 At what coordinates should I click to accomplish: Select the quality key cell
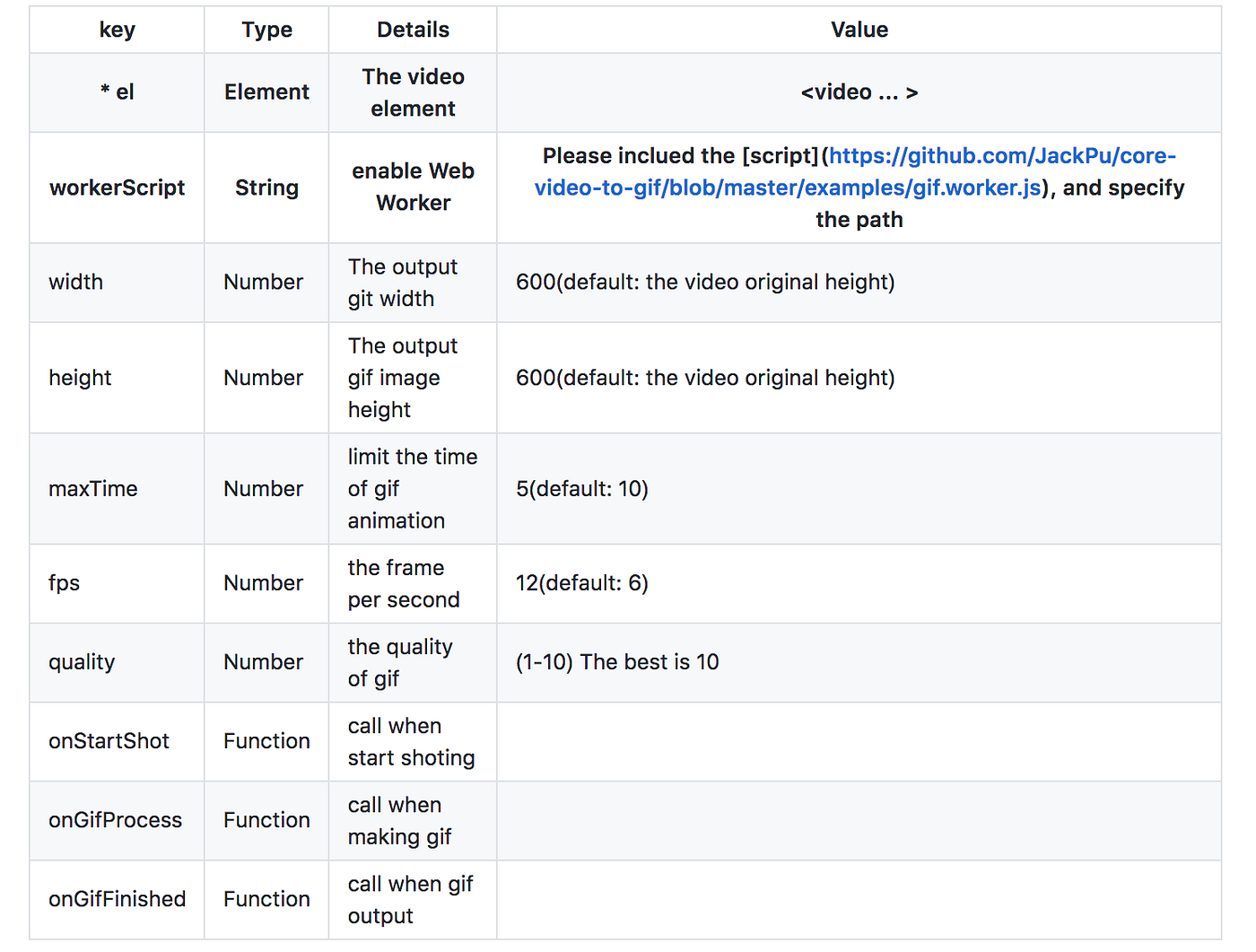[82, 661]
